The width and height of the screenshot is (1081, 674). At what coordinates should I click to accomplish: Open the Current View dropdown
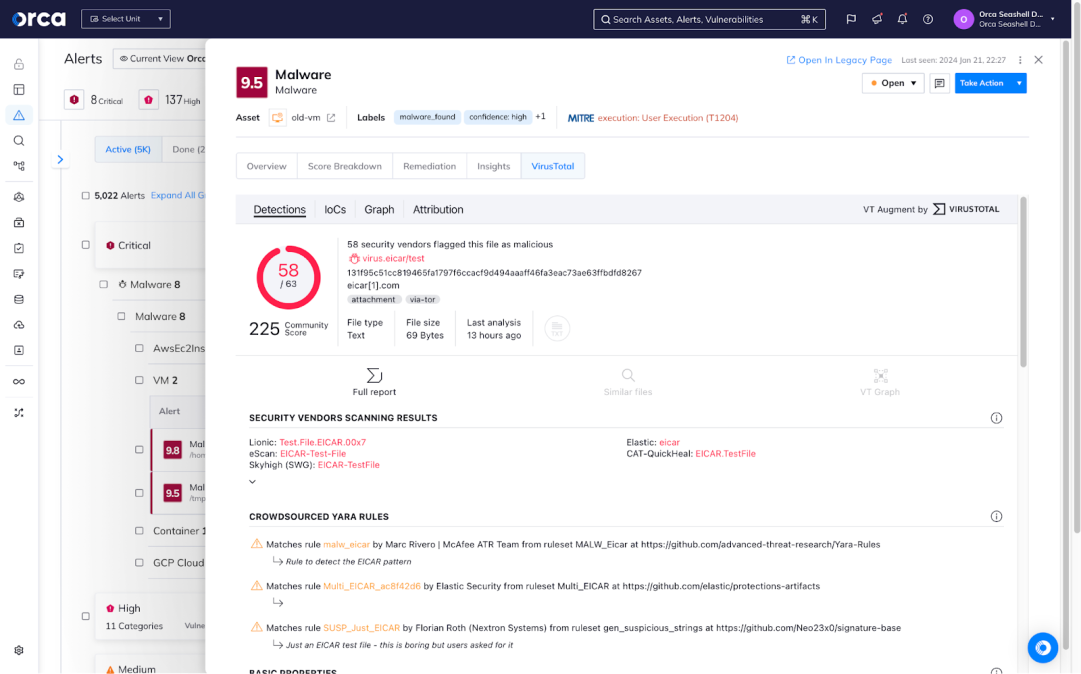[x=160, y=59]
